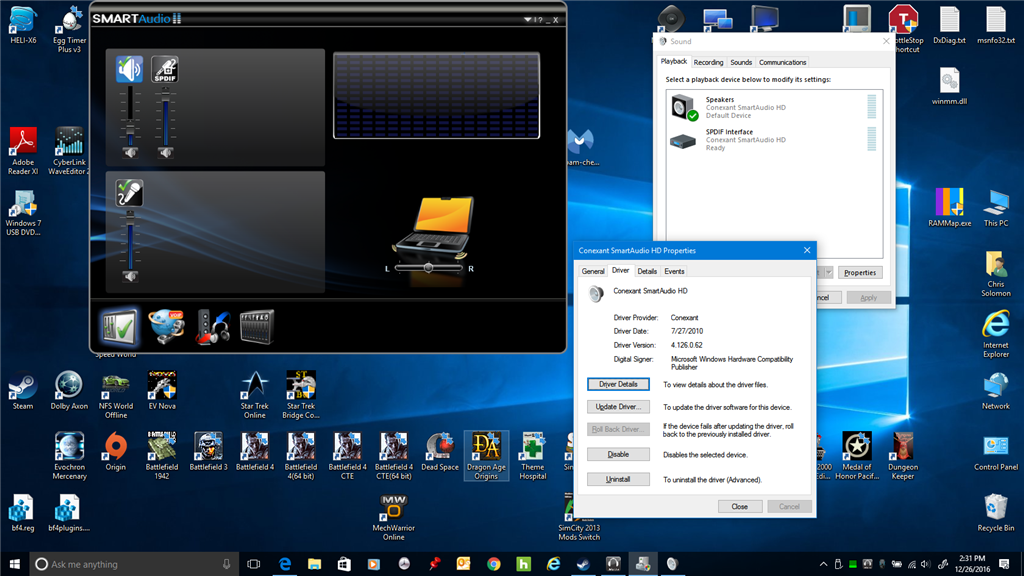Select the Evochron Mercenary desktop icon
This screenshot has width=1024, height=576.
69,456
